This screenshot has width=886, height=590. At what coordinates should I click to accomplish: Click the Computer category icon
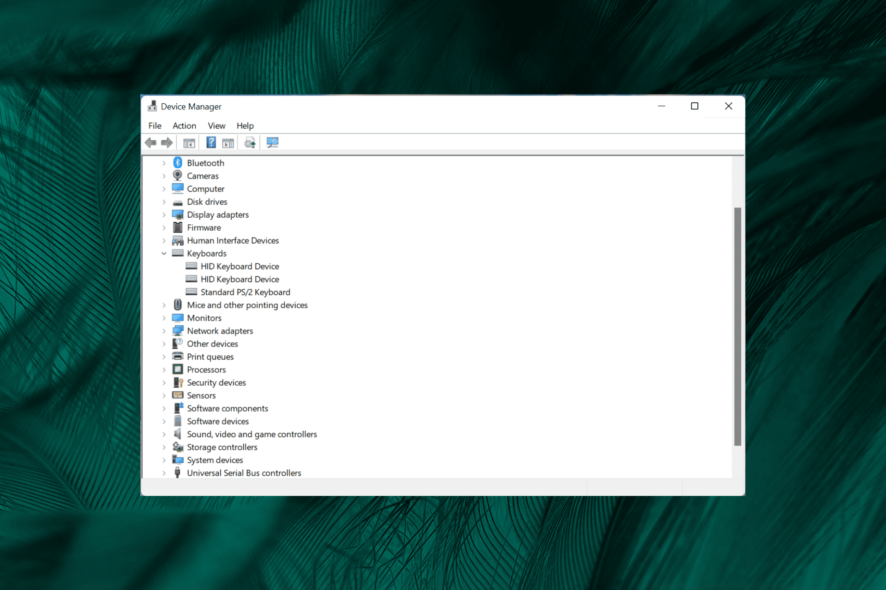tap(177, 189)
